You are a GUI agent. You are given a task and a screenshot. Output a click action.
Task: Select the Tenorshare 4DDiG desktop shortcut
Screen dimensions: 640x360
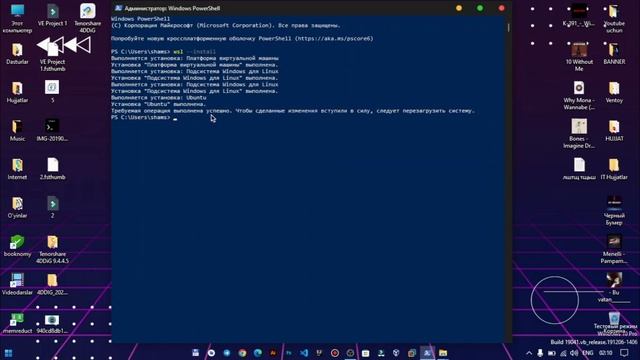click(87, 18)
